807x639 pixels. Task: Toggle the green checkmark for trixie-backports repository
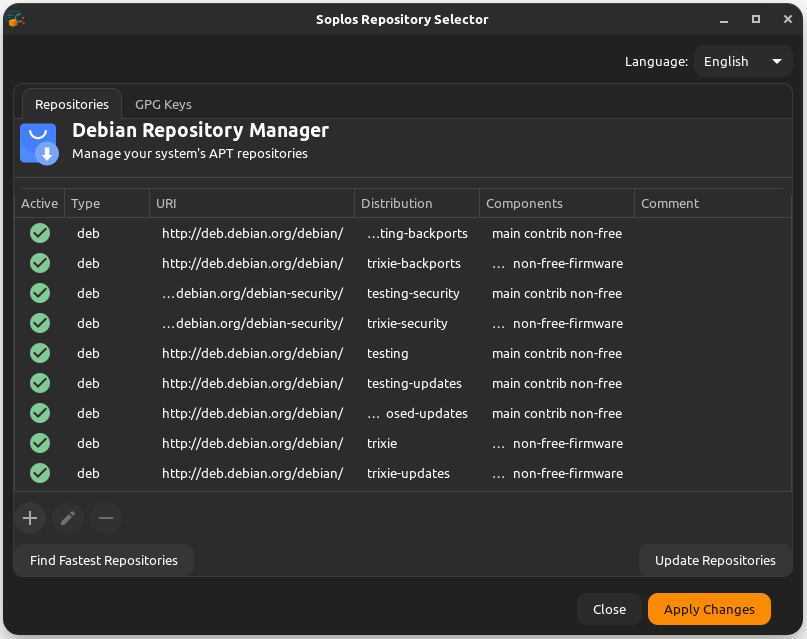[39, 263]
